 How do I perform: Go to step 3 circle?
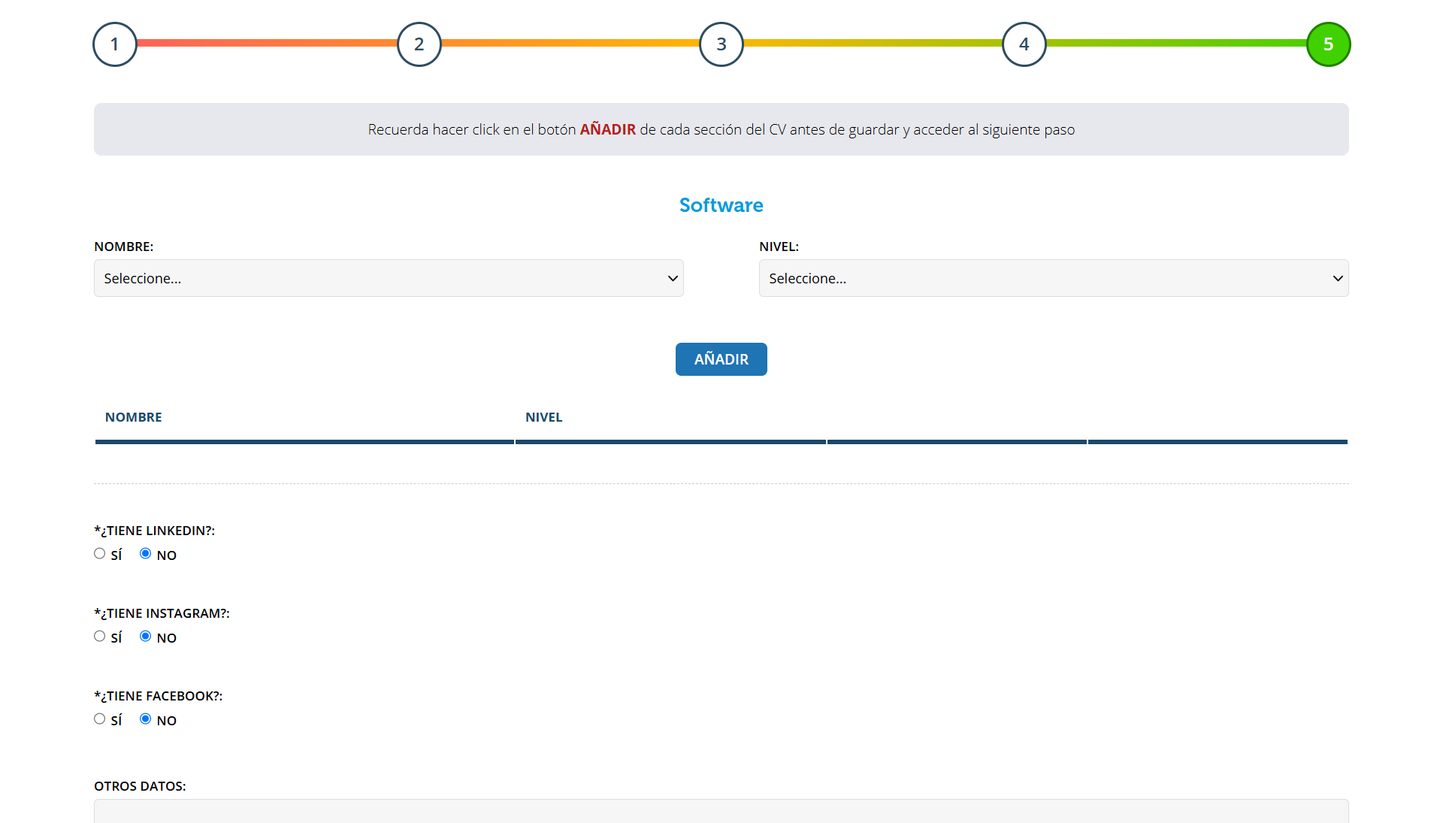[721, 44]
